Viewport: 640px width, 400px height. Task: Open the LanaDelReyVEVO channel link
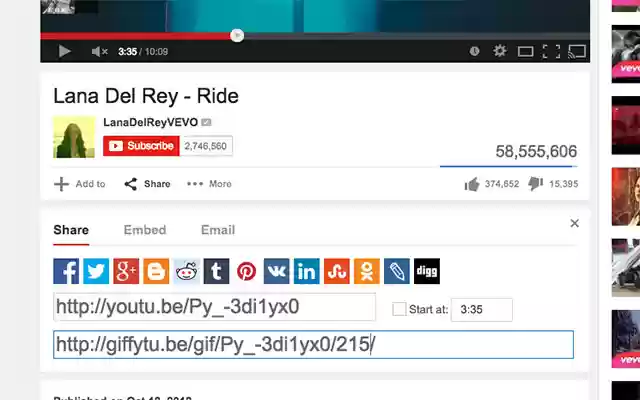(150, 122)
